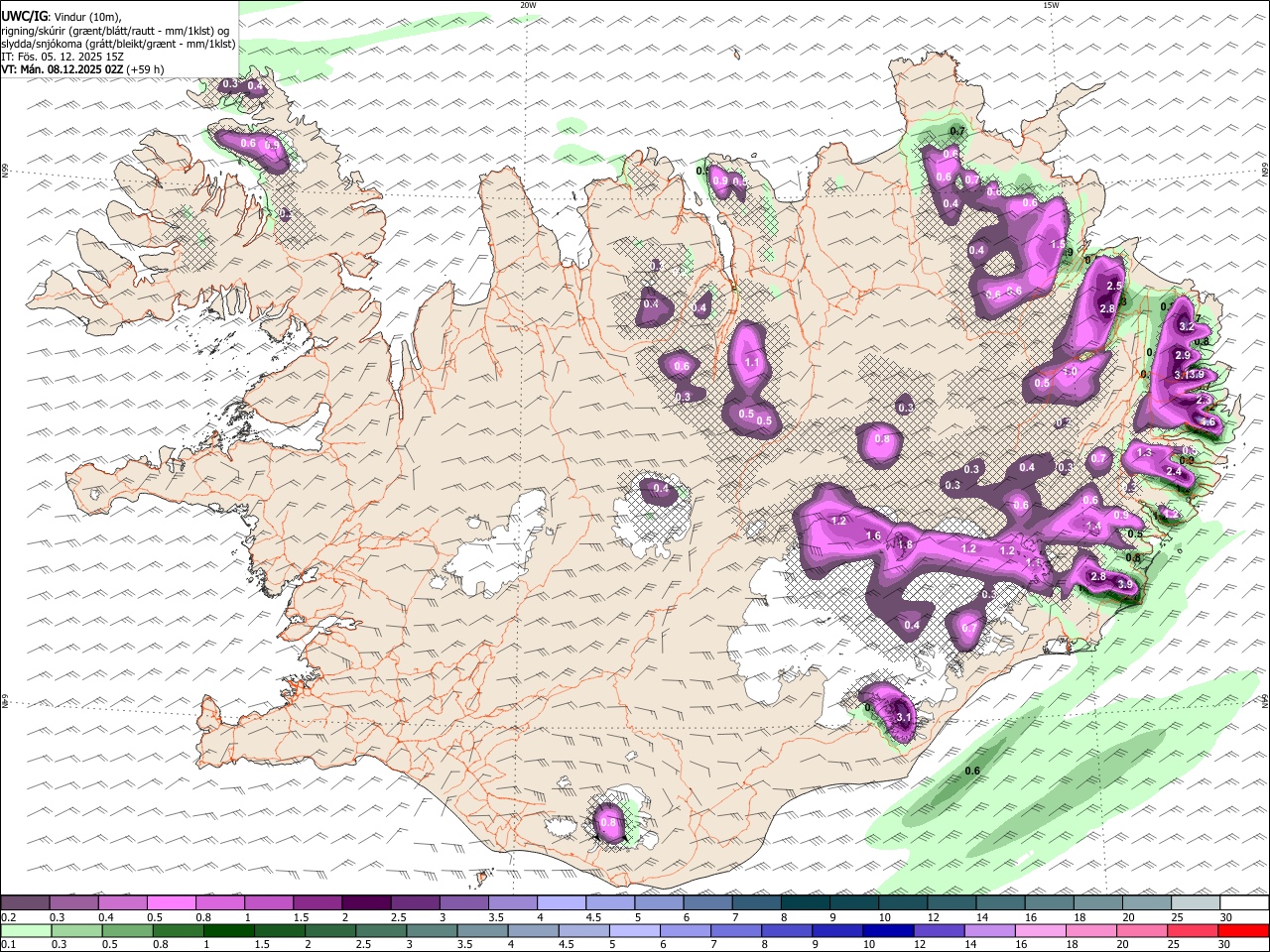Click the '1.4' snowfall value on map
This screenshot has width=1270, height=952.
(1093, 527)
